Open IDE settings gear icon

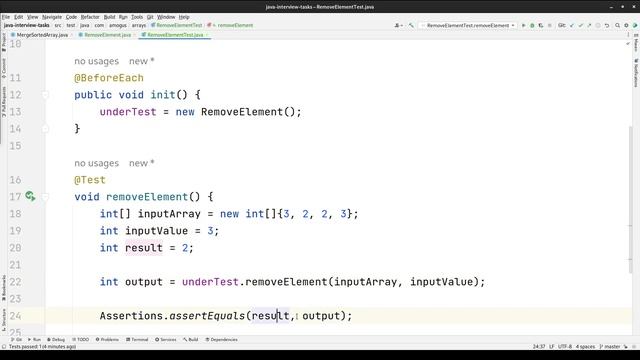(x=626, y=25)
